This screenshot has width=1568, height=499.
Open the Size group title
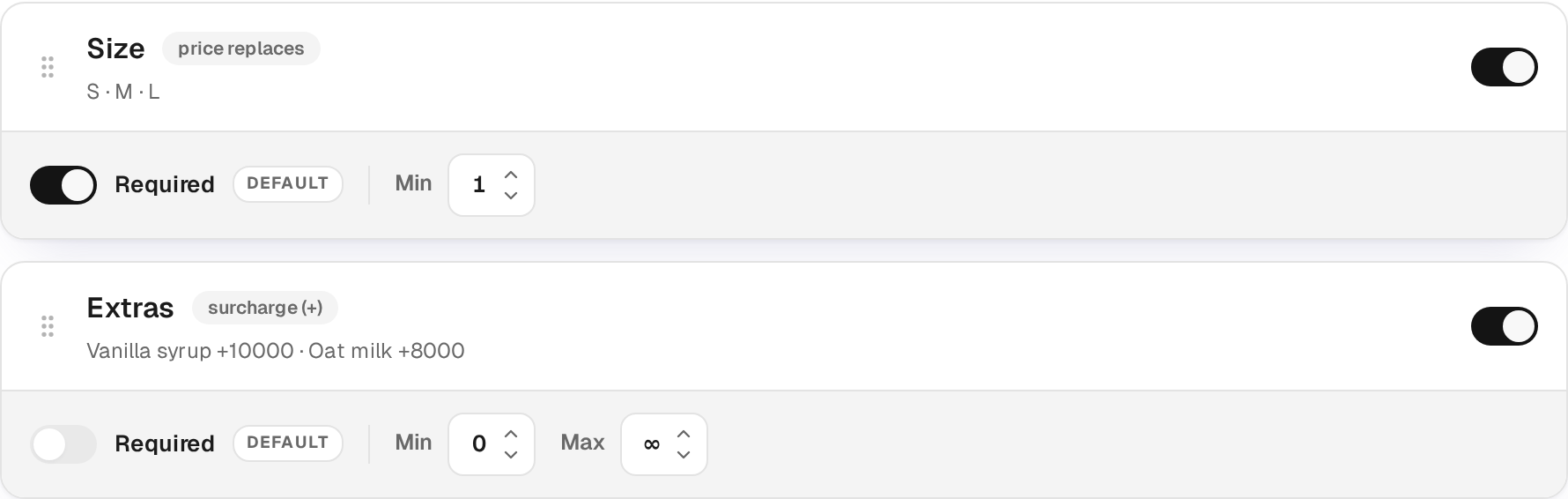click(x=115, y=48)
